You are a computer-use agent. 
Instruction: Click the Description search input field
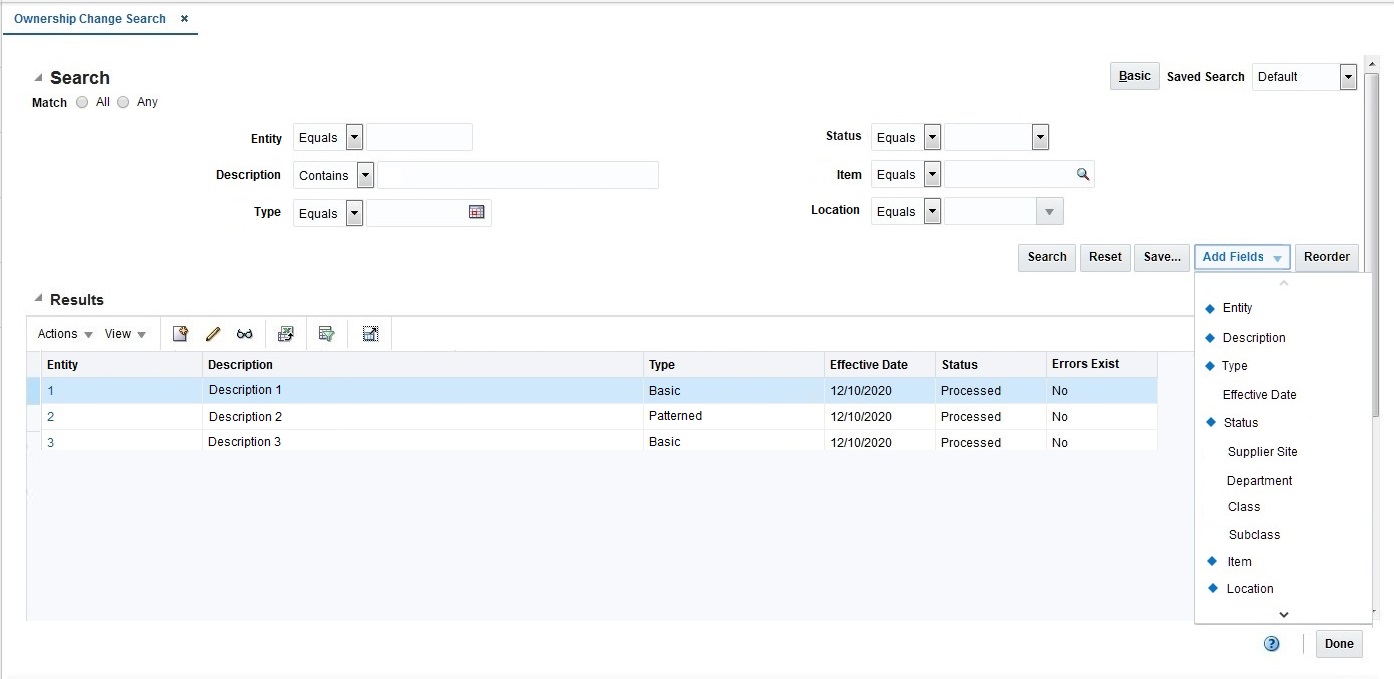[x=520, y=175]
